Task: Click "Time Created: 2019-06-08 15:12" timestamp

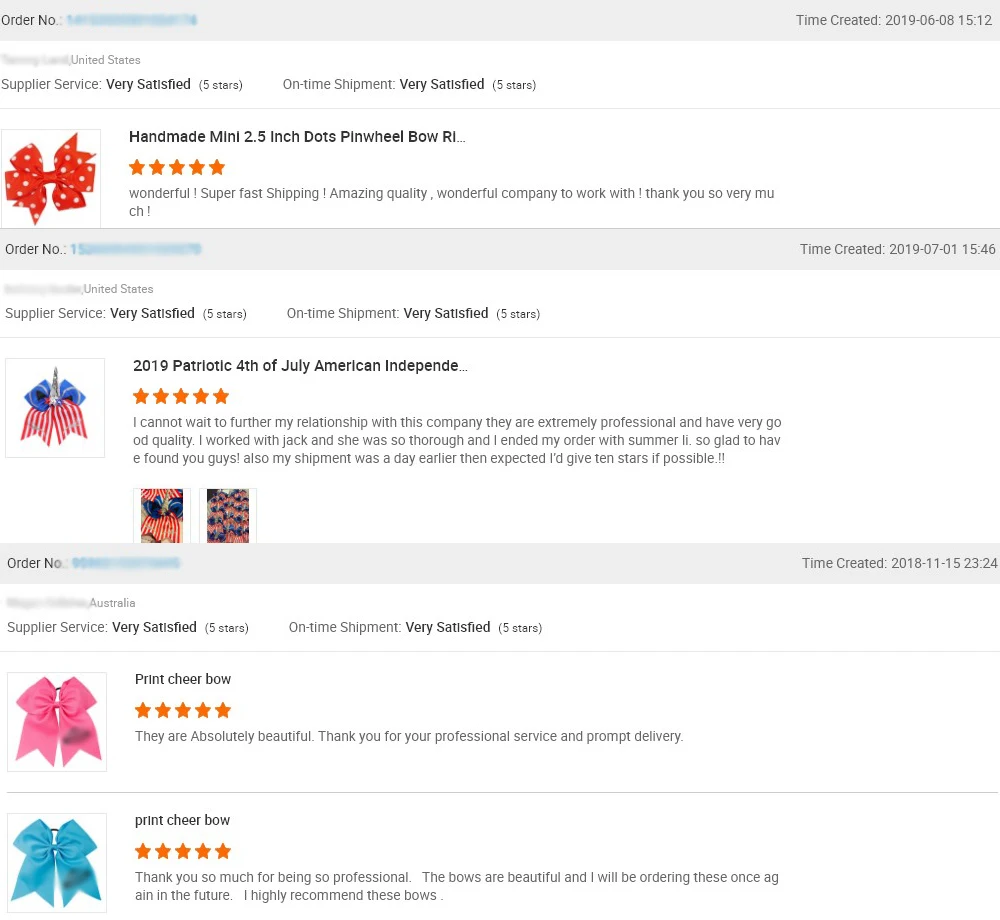Action: pos(894,20)
